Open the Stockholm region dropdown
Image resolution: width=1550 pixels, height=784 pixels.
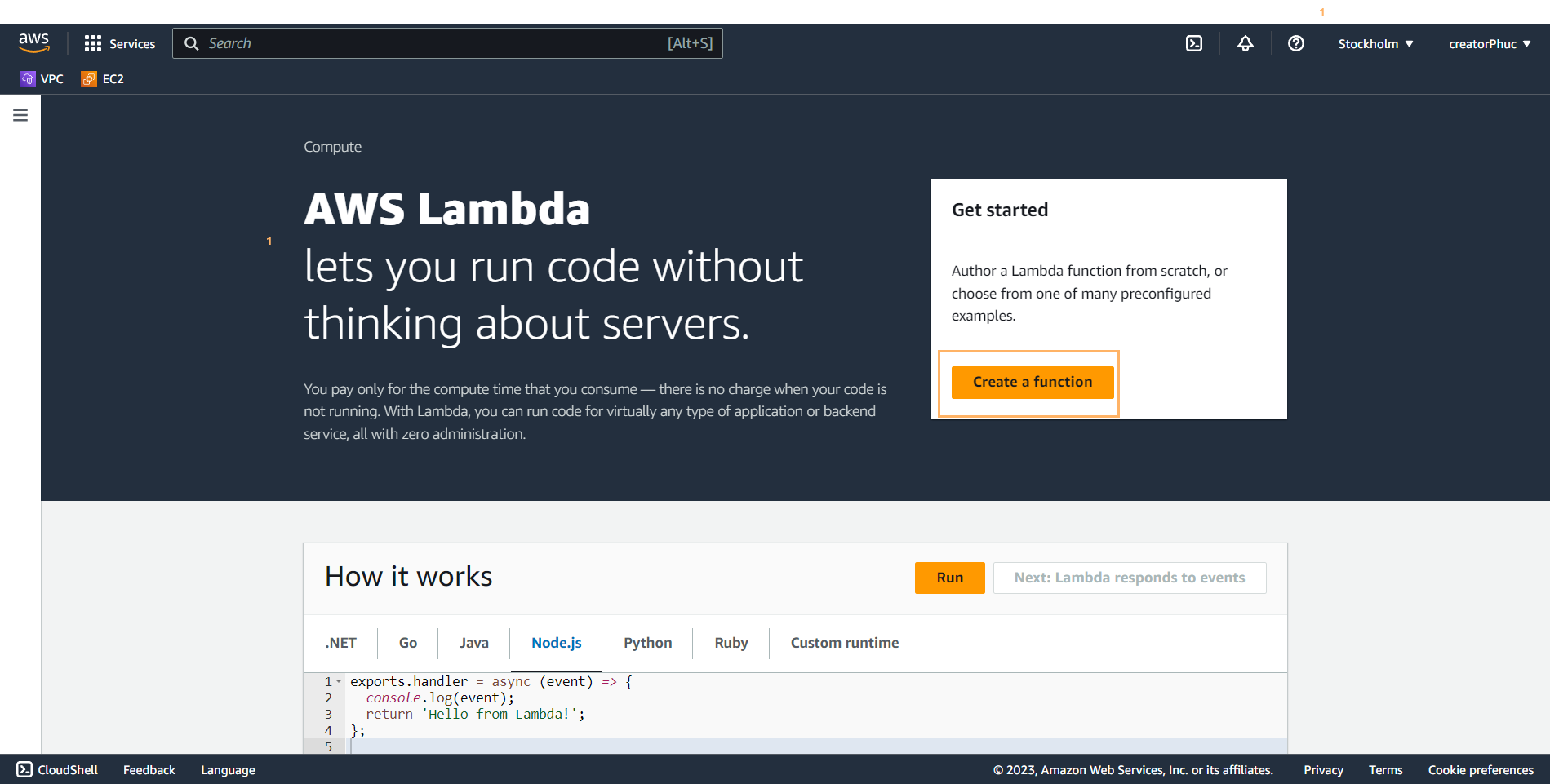1375,43
